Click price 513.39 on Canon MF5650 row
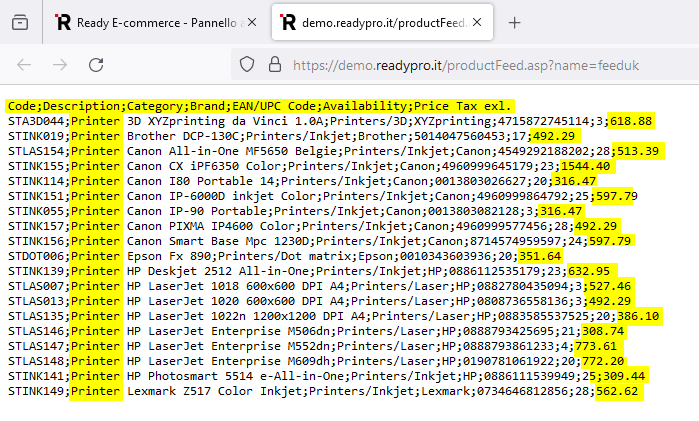 click(x=638, y=151)
